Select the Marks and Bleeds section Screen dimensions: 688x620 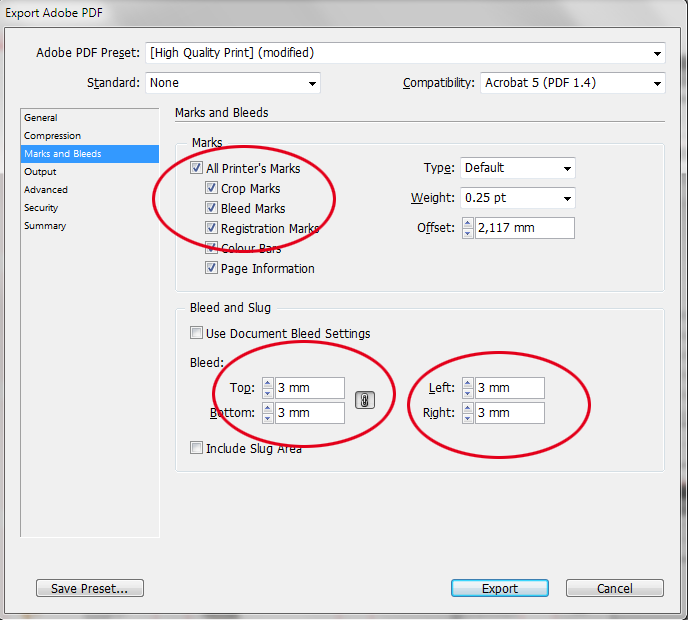90,154
